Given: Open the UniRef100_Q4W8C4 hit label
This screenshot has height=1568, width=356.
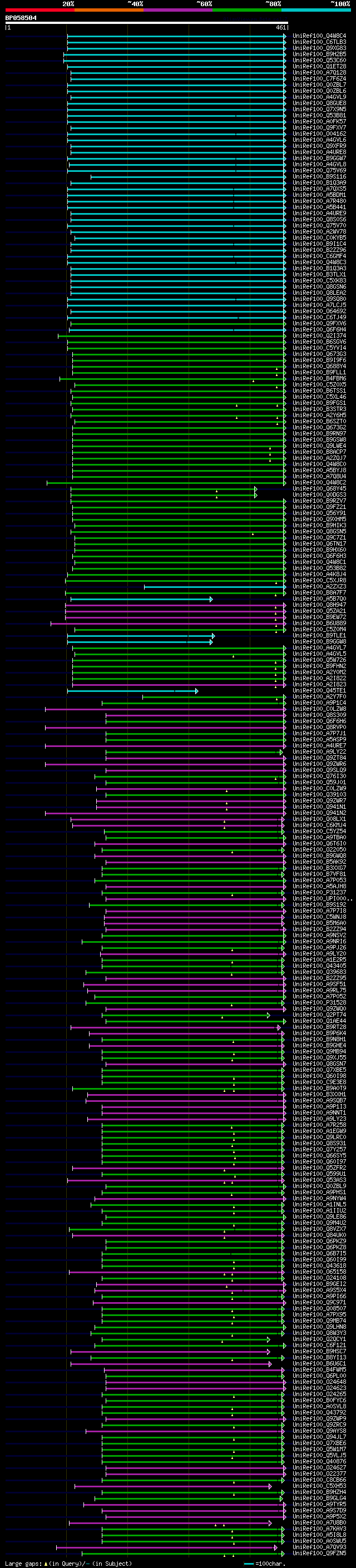Looking at the screenshot, I should [x=319, y=36].
